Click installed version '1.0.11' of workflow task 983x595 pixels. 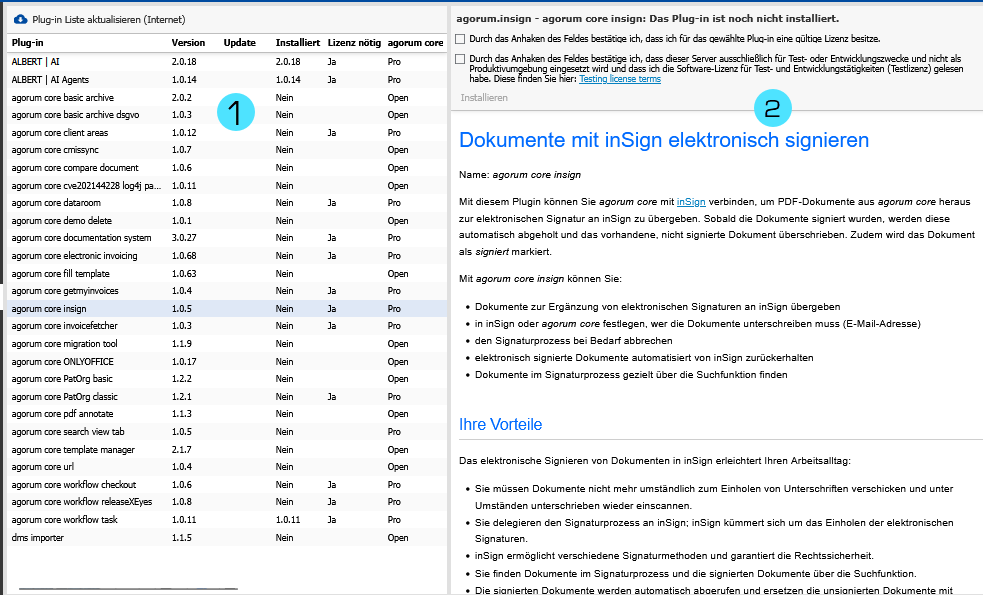(288, 520)
